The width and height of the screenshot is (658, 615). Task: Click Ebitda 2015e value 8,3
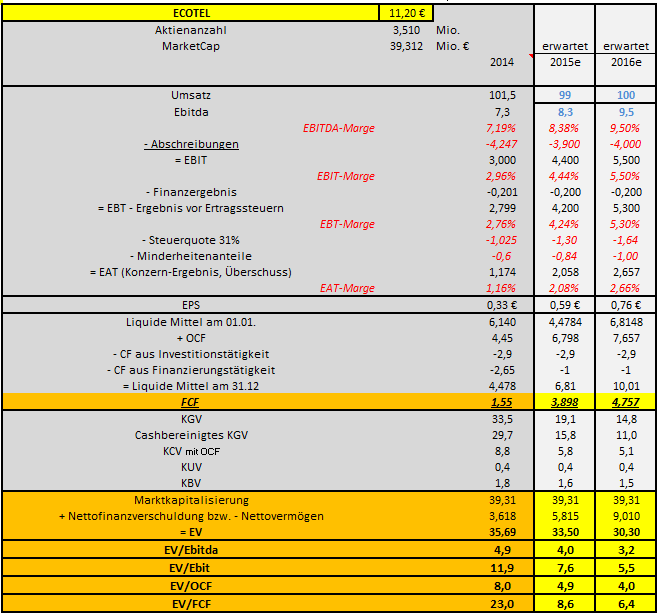565,112
